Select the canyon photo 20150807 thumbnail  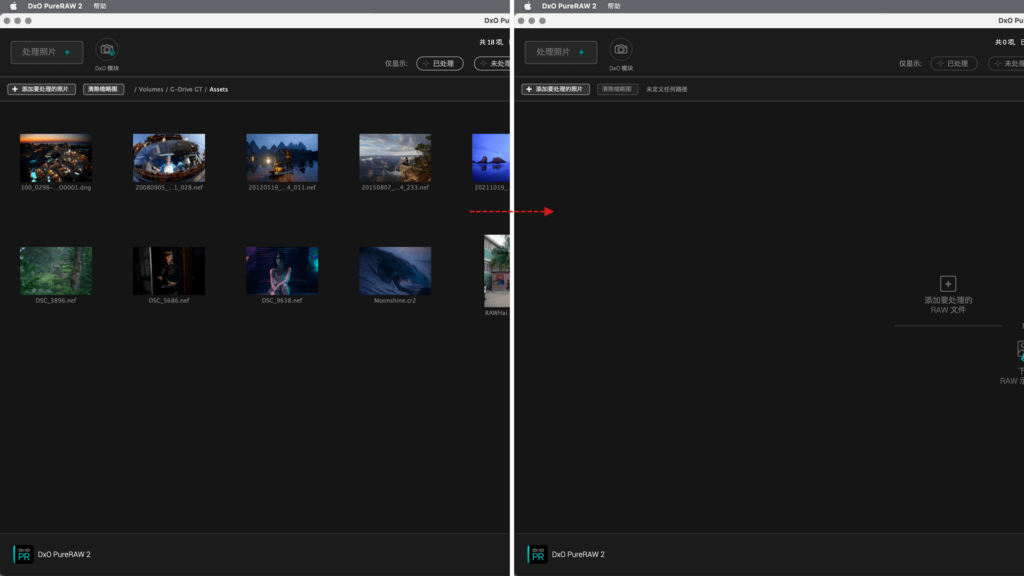coord(394,158)
